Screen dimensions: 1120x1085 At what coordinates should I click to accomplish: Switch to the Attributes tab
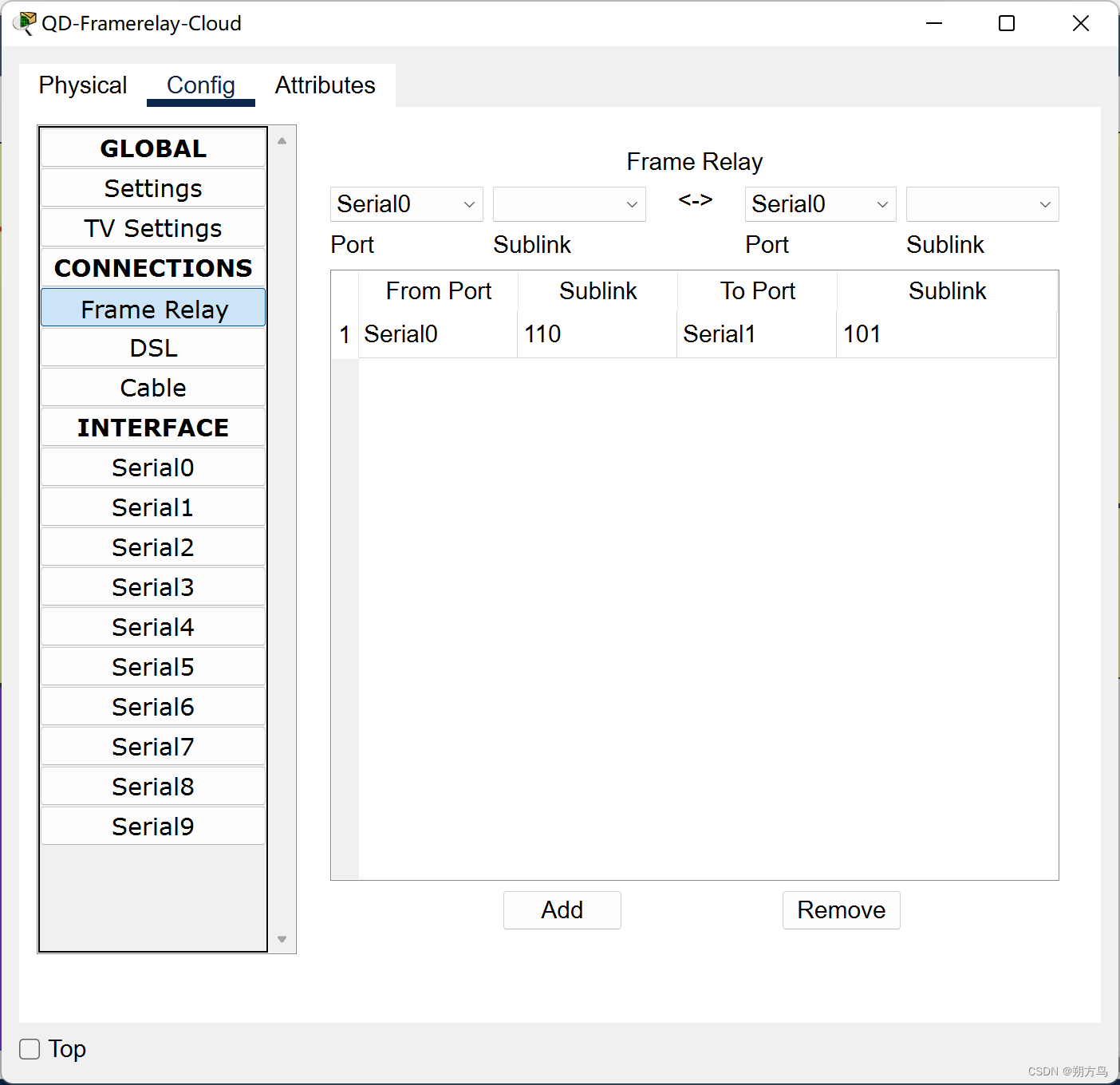[x=325, y=85]
